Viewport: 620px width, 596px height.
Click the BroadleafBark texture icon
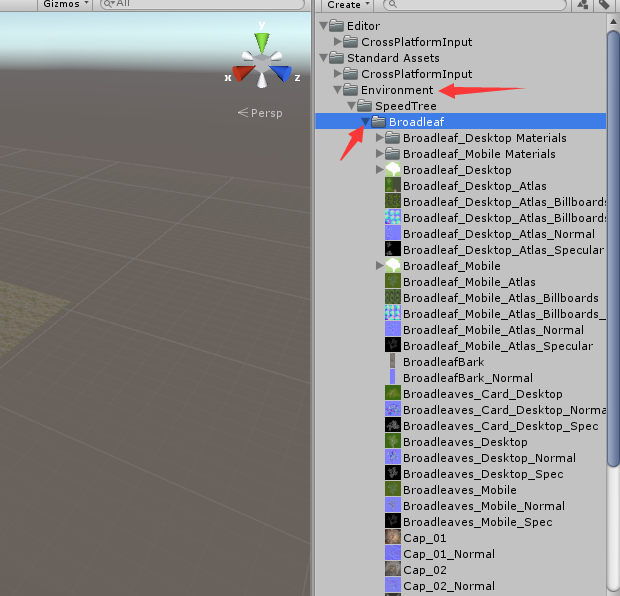coord(392,361)
